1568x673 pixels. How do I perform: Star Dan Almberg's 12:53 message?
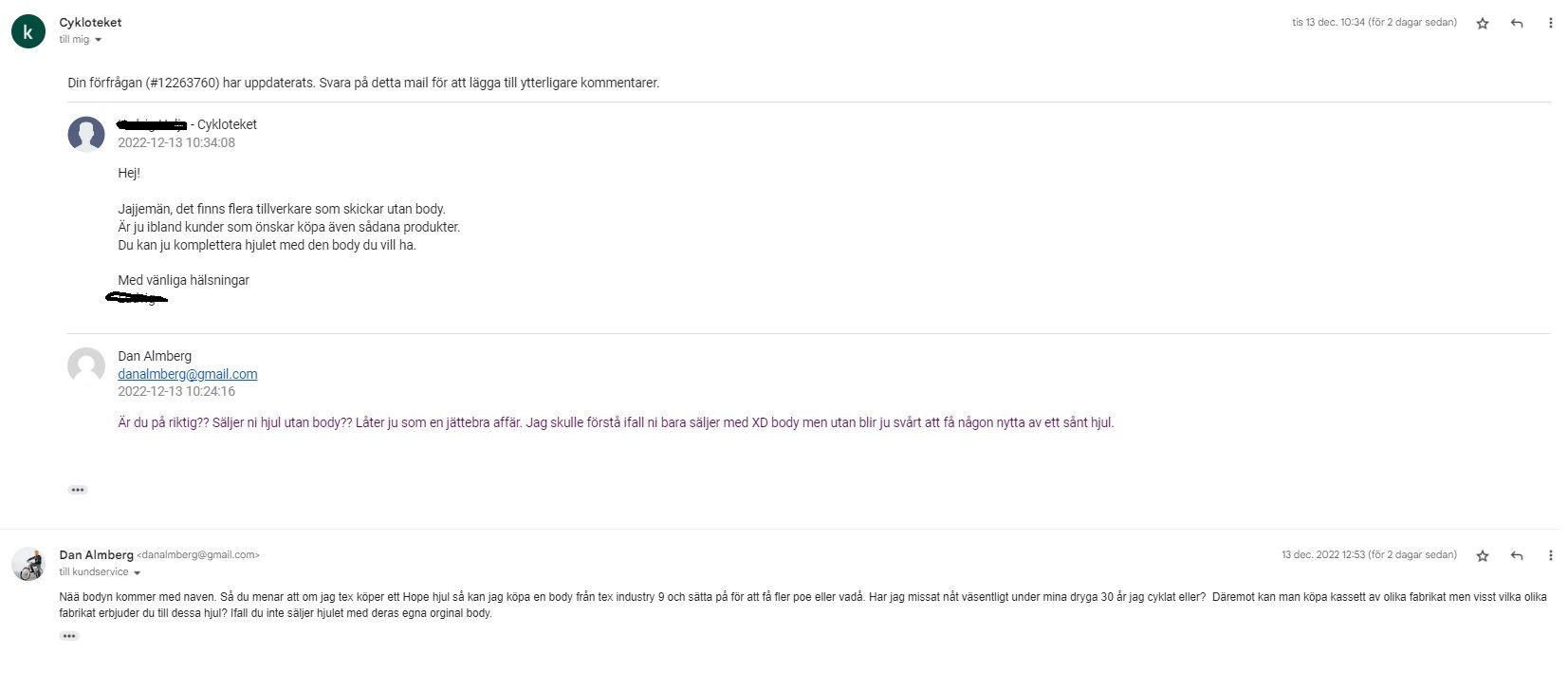1483,556
